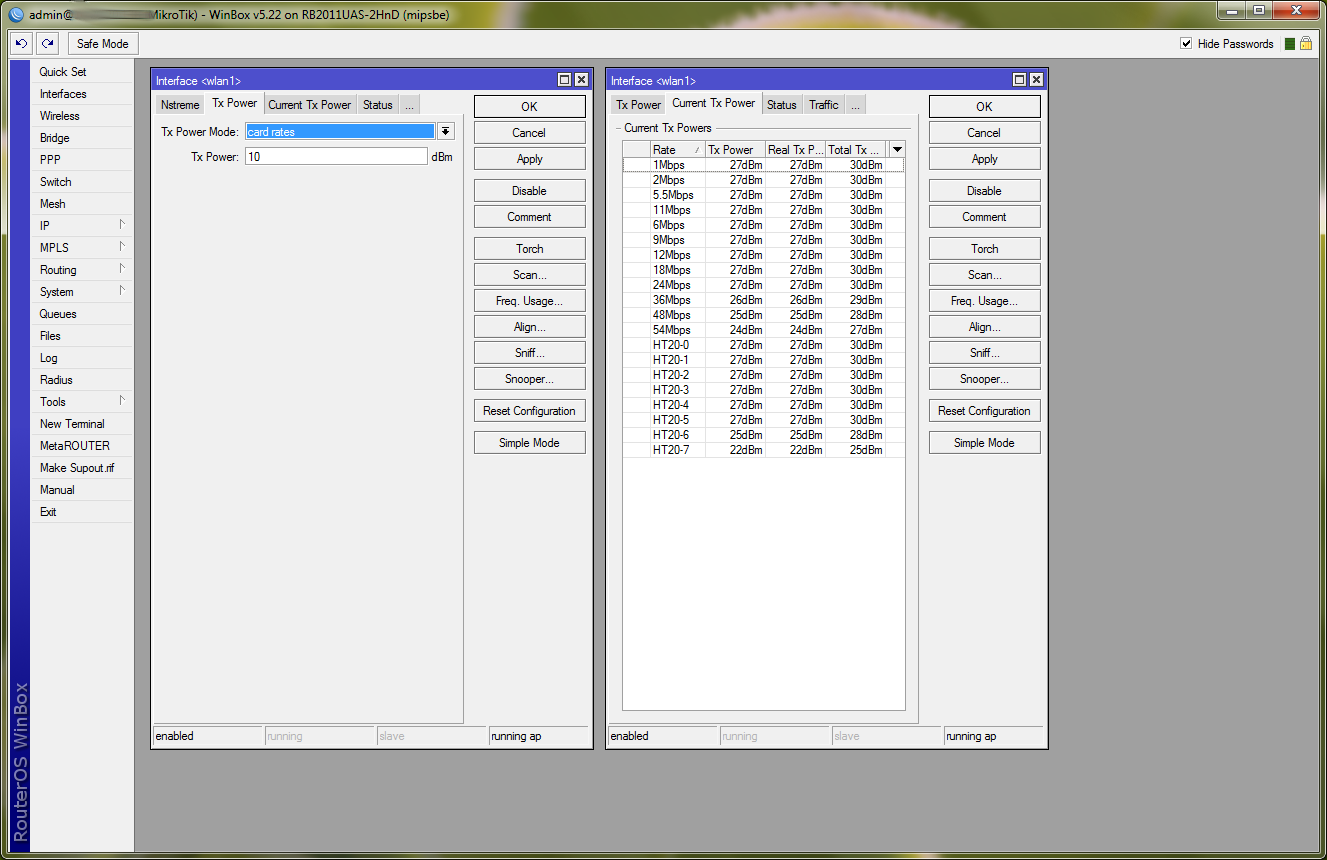
Task: Click Simple Mode in right window
Action: 985,443
